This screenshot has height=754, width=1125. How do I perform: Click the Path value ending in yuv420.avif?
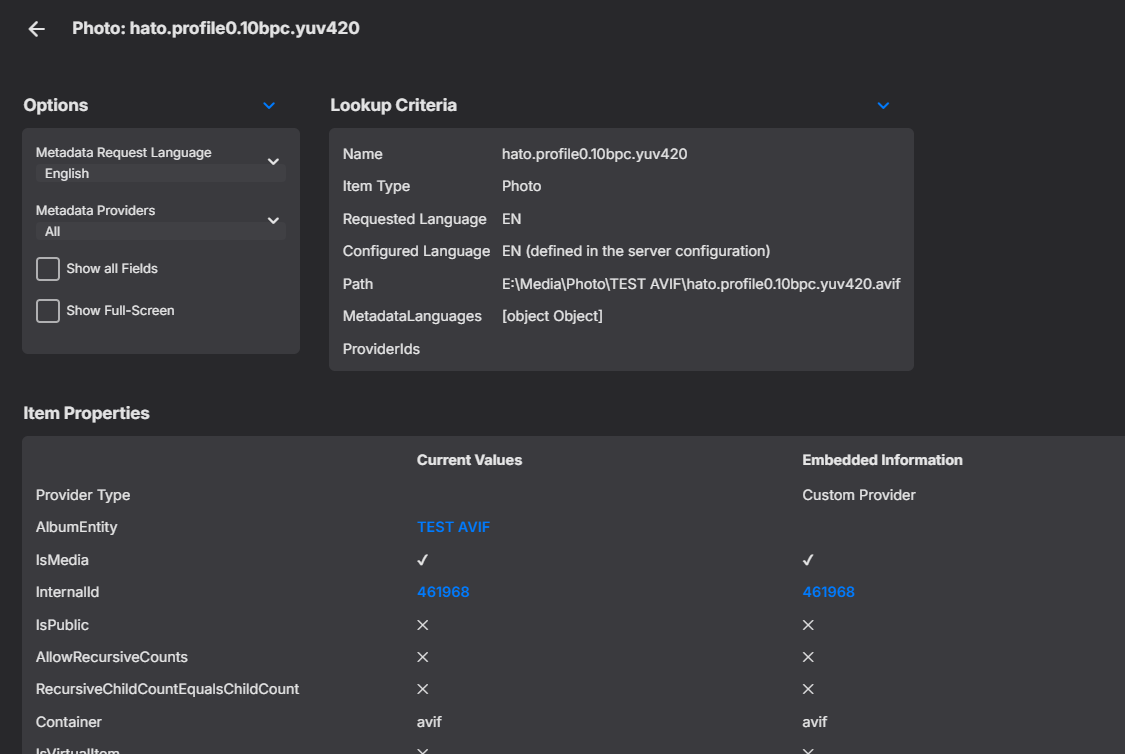point(701,284)
